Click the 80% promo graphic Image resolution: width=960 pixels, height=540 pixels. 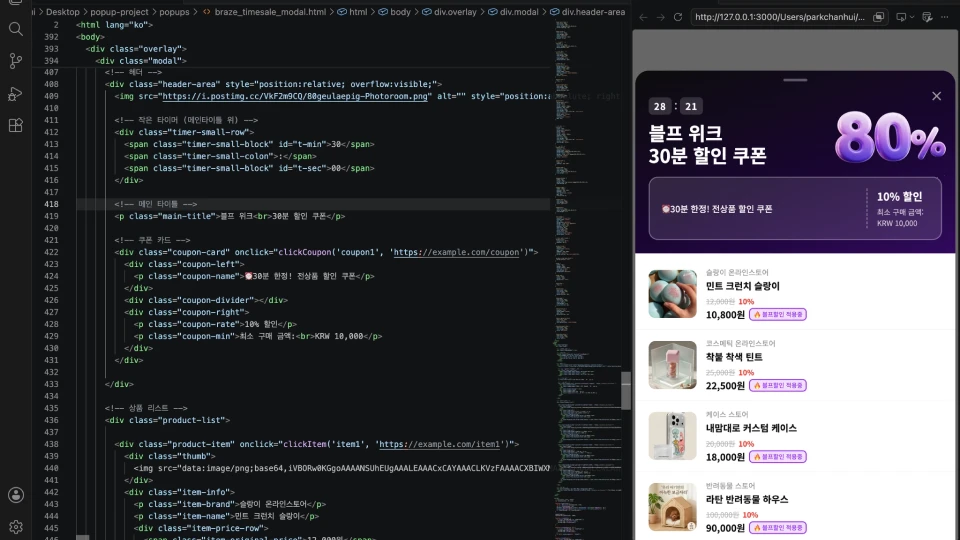(x=890, y=137)
